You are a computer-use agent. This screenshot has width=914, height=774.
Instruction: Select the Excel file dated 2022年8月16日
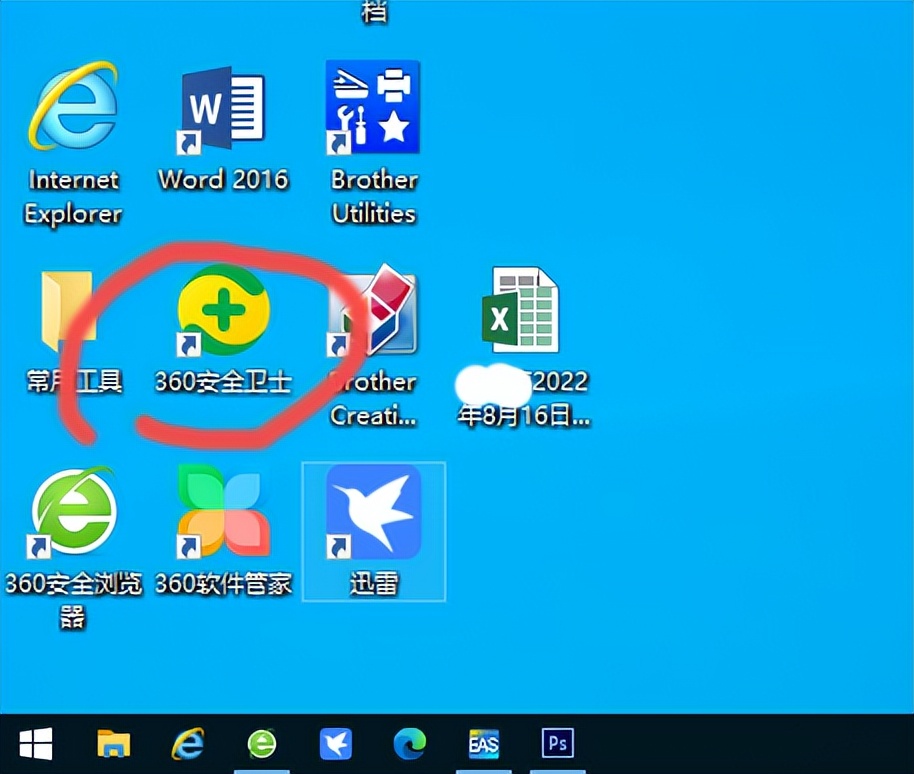[x=521, y=310]
